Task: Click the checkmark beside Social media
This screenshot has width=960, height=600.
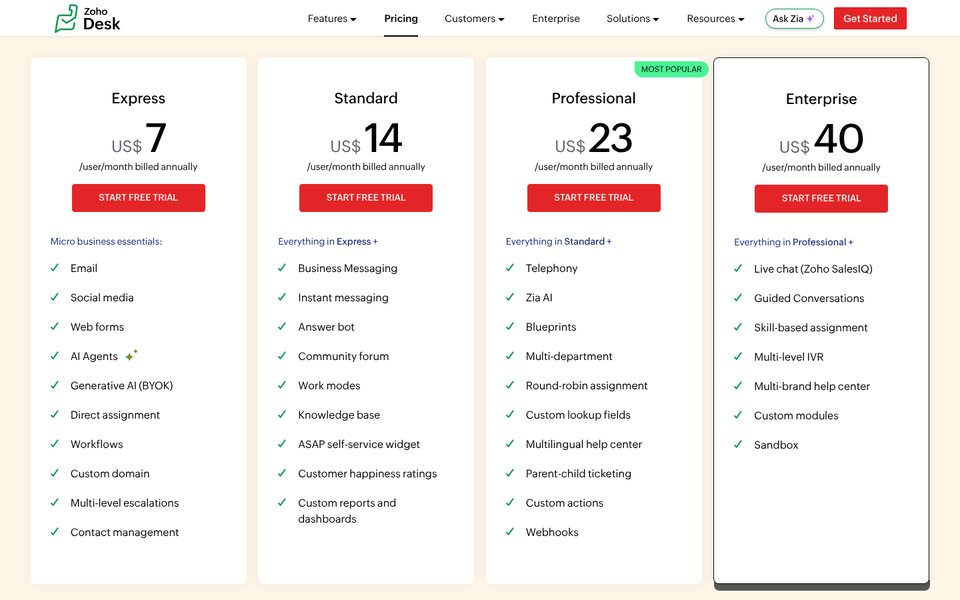Action: pyautogui.click(x=54, y=297)
